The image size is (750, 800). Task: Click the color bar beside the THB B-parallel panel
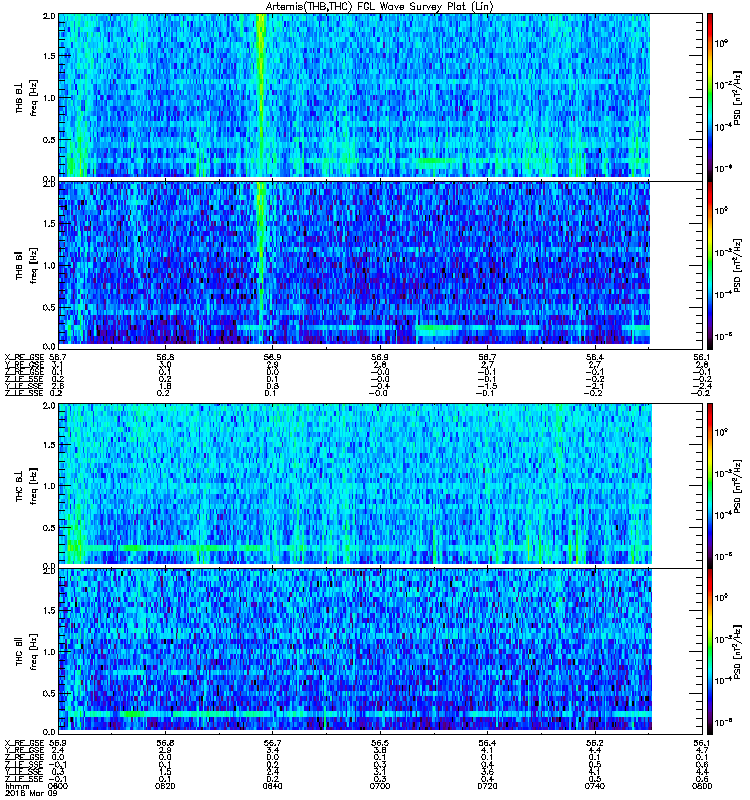(710, 265)
